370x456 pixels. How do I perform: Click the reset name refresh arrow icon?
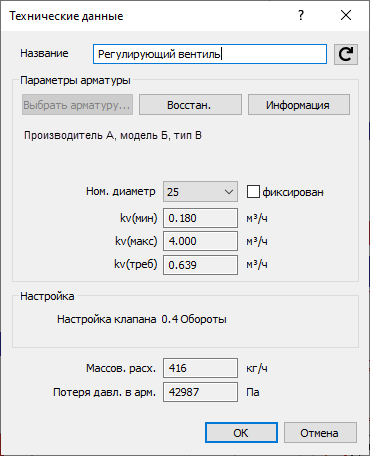346,54
